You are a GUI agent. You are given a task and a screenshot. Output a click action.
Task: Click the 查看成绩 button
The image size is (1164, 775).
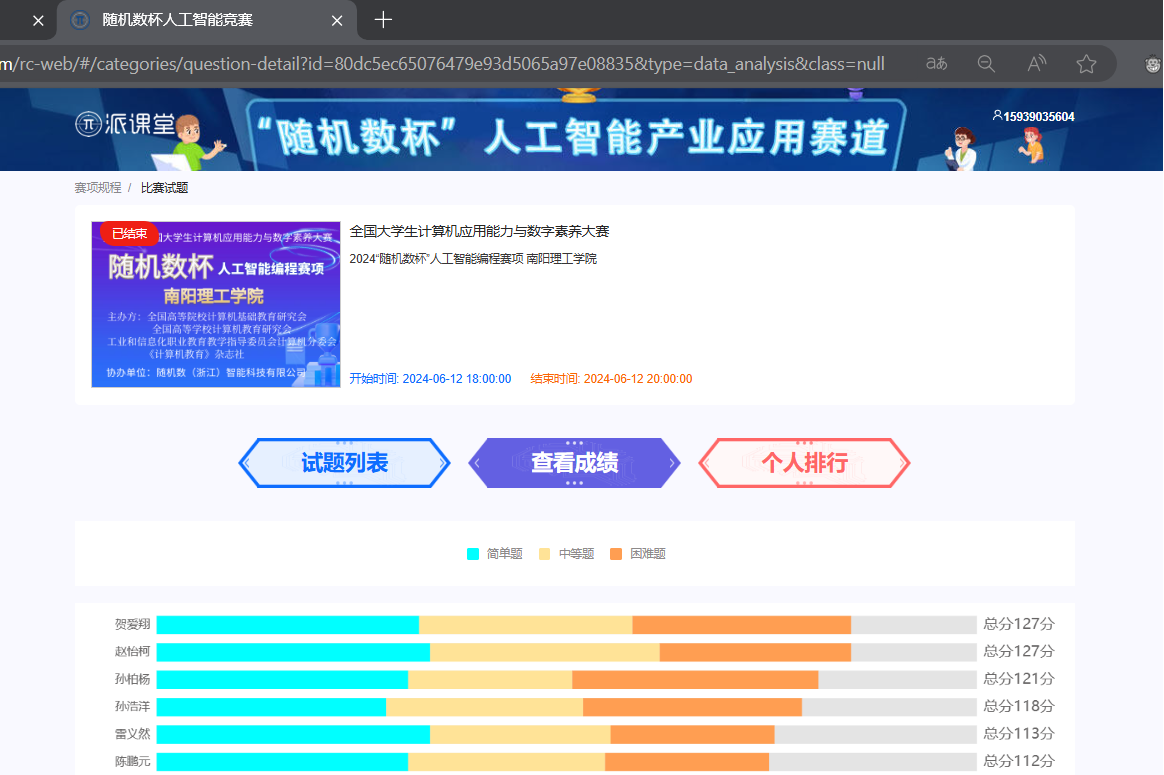point(574,463)
